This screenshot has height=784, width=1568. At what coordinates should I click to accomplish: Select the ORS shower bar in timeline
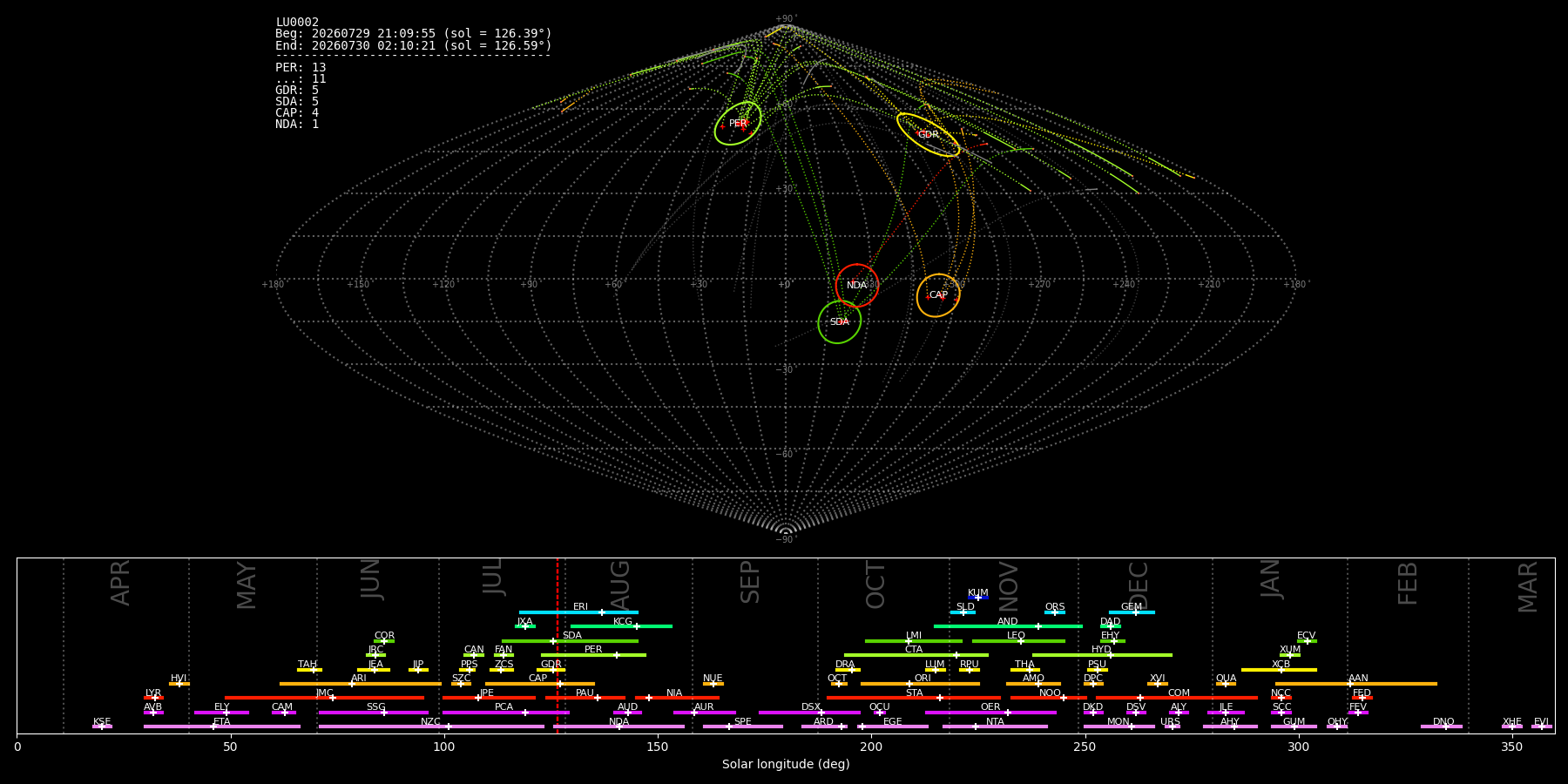[x=1055, y=612]
